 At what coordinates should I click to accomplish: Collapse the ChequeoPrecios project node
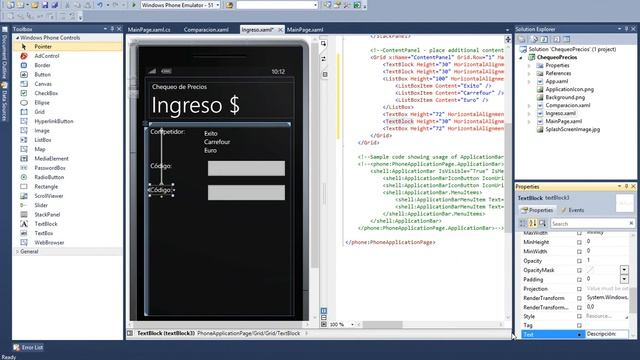point(521,58)
